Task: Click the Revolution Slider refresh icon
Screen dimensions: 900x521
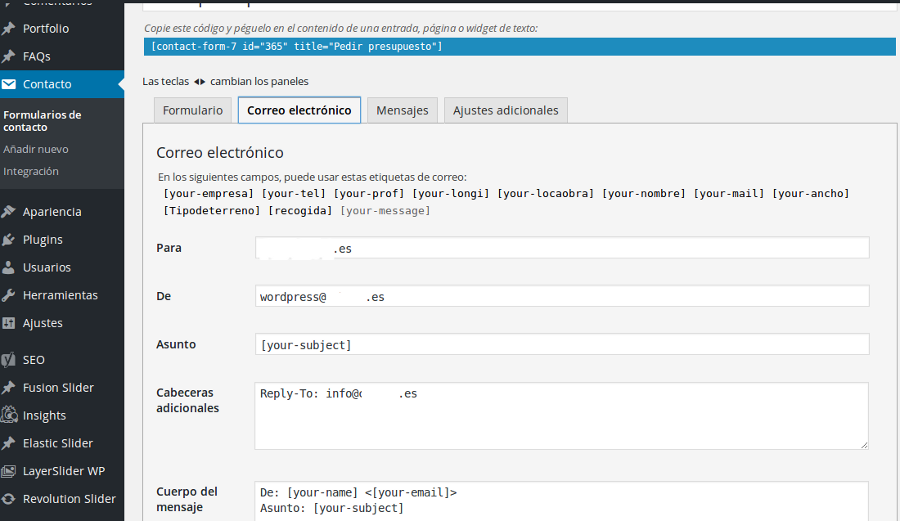Action: [x=9, y=499]
